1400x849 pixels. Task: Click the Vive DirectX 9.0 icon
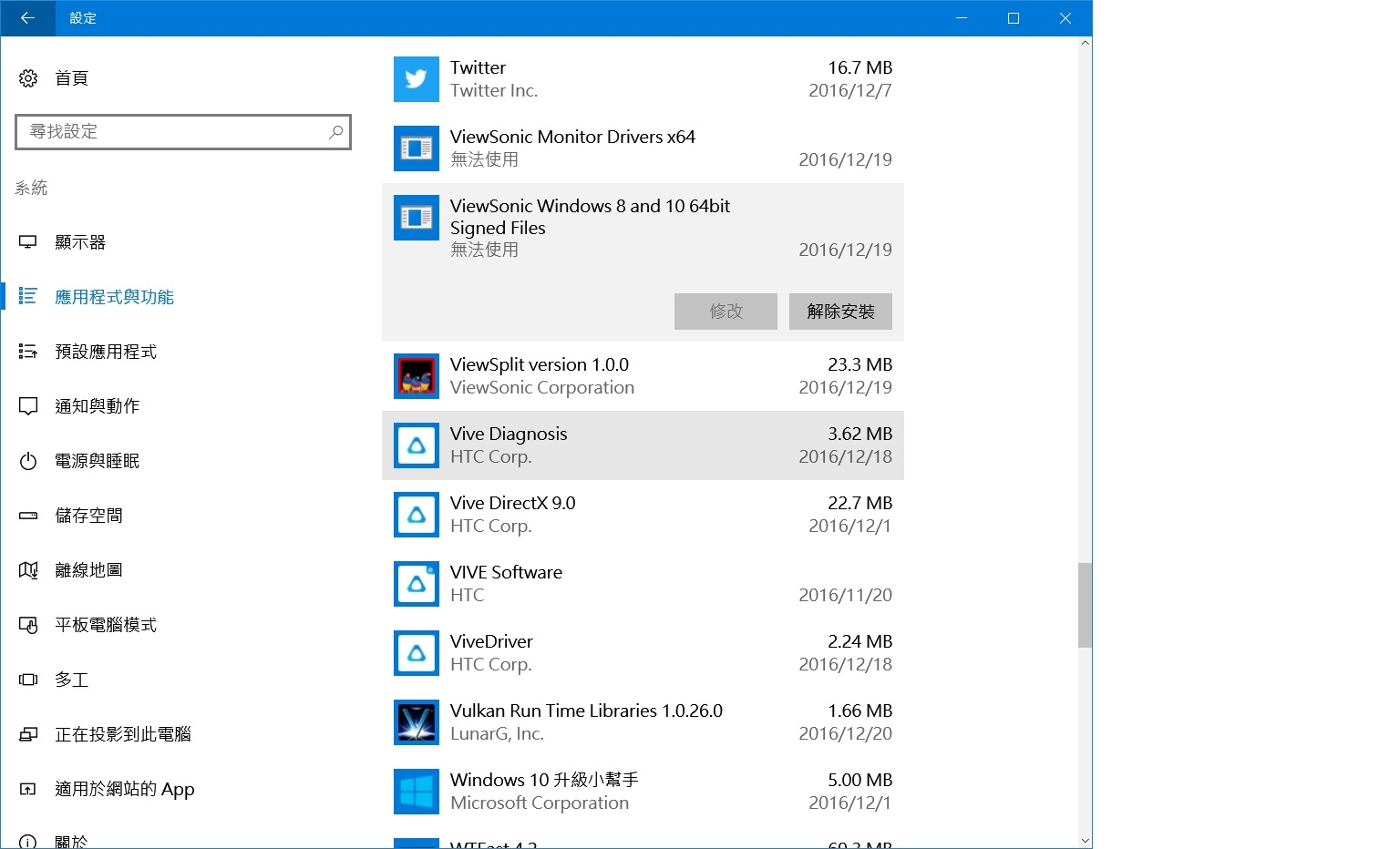(417, 515)
